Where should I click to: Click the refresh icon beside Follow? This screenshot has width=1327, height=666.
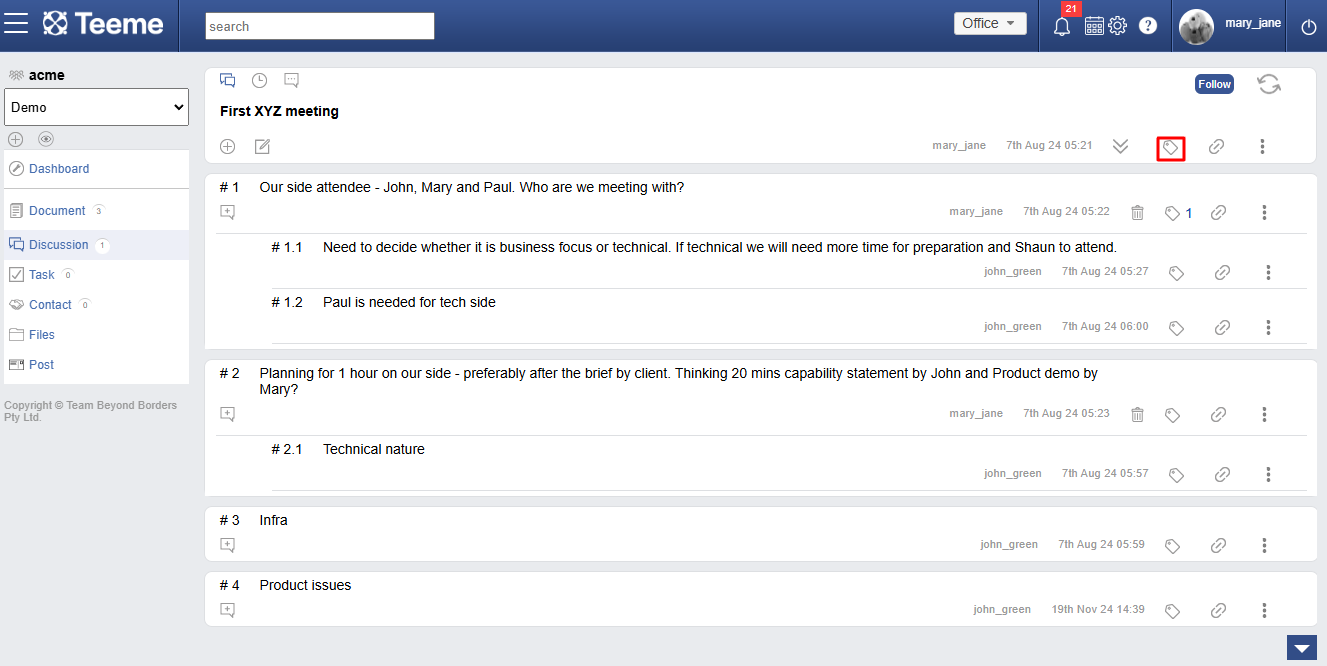pos(1269,84)
